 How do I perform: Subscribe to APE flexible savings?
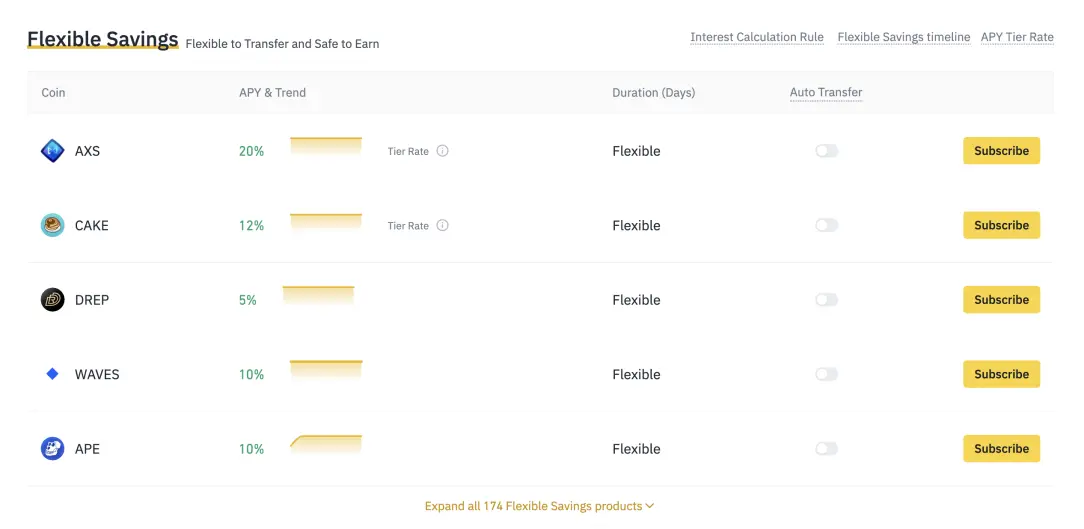(x=1001, y=449)
